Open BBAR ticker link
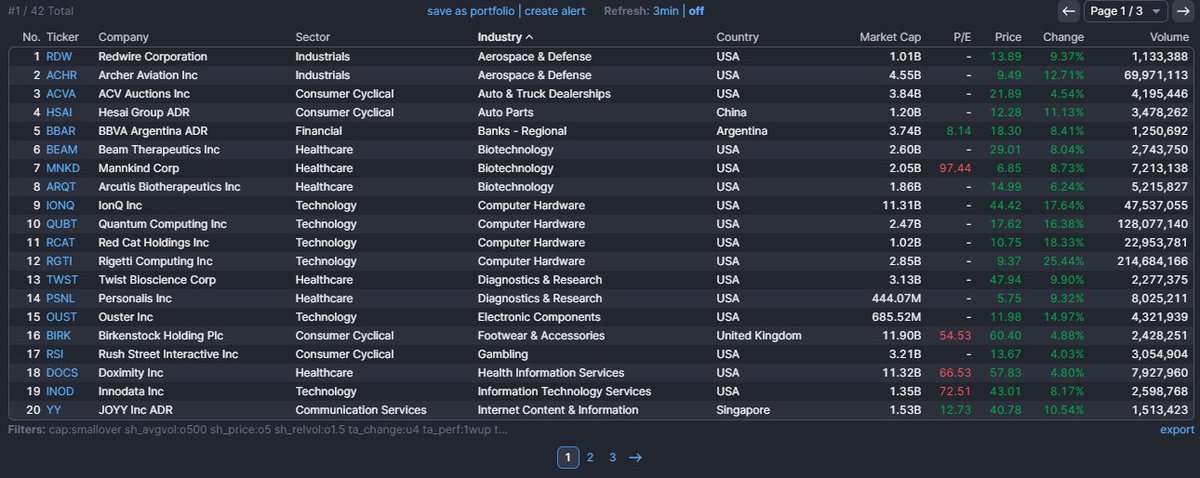This screenshot has height=478, width=1200. pos(61,131)
